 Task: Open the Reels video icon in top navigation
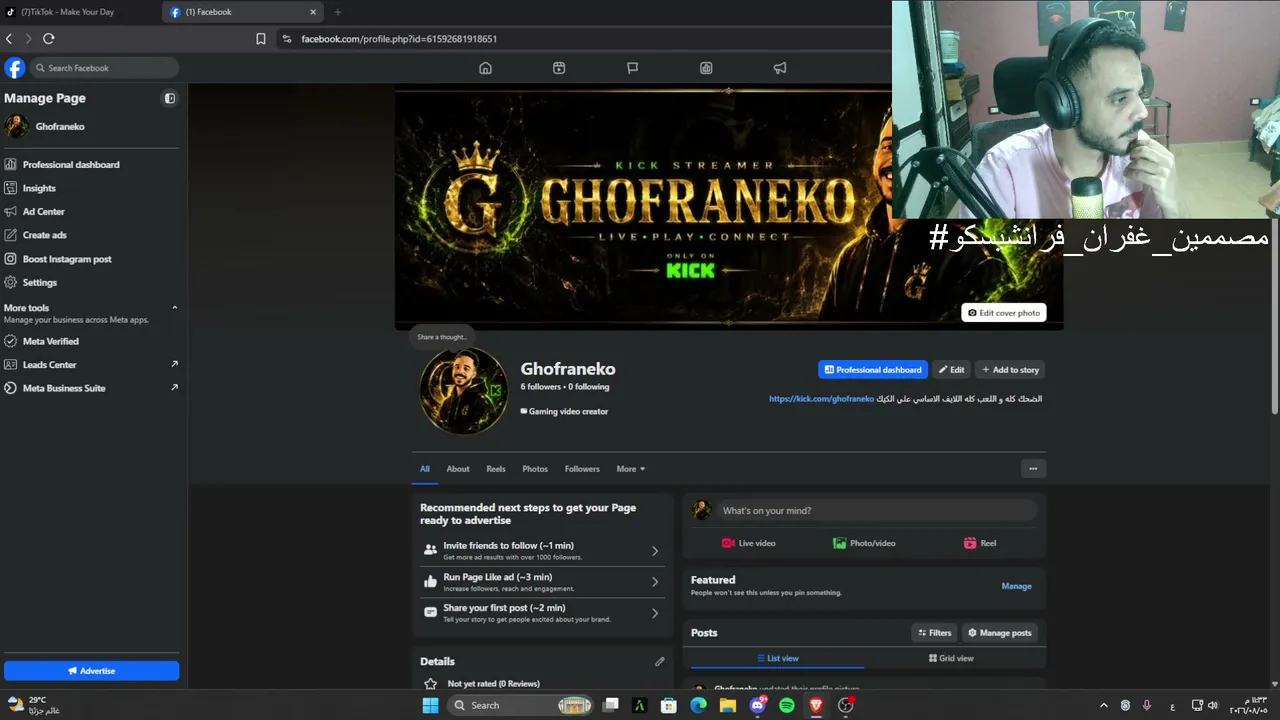pos(559,68)
